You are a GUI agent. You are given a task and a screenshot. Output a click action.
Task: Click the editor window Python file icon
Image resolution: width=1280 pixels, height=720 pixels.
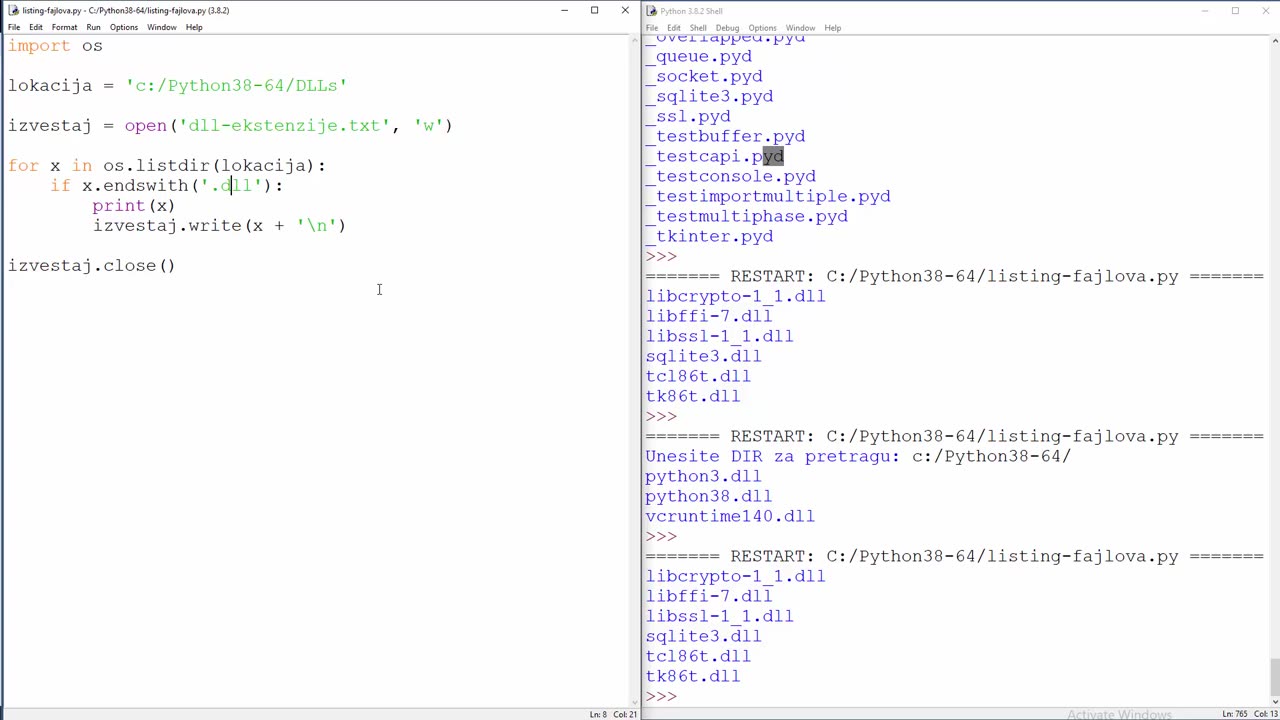tap(14, 10)
